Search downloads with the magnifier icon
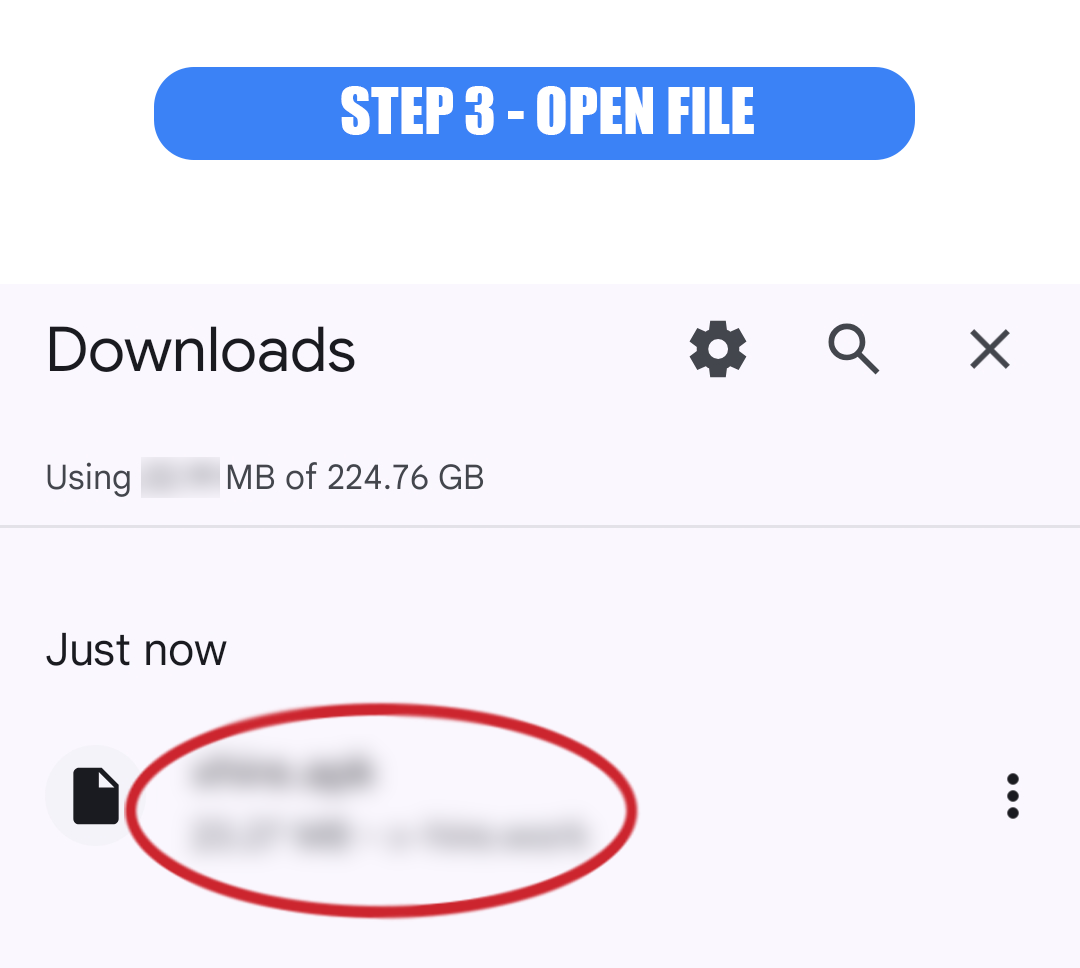1080x968 pixels. pyautogui.click(x=853, y=349)
